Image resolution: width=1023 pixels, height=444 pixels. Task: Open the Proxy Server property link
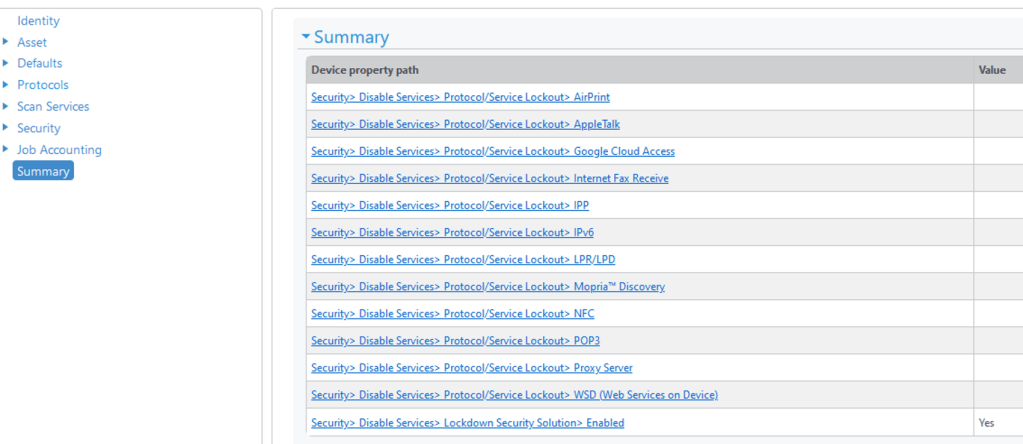pos(471,368)
